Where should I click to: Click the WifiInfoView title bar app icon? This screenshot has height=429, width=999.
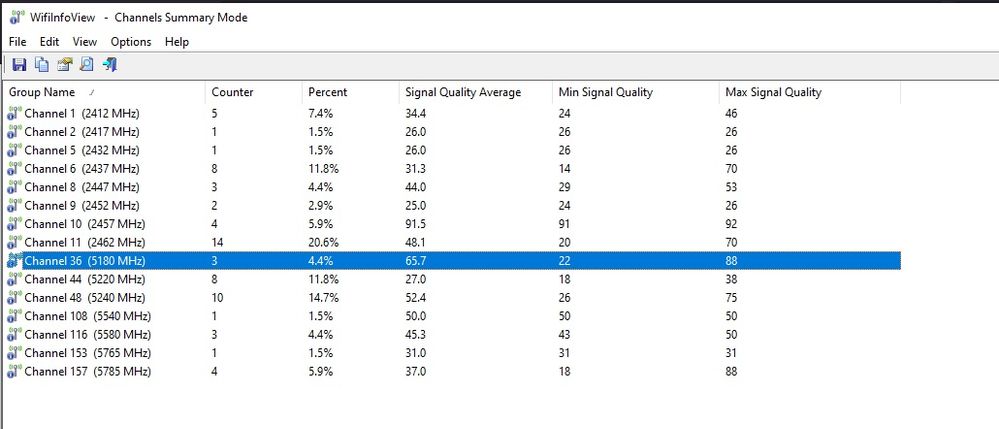(17, 17)
